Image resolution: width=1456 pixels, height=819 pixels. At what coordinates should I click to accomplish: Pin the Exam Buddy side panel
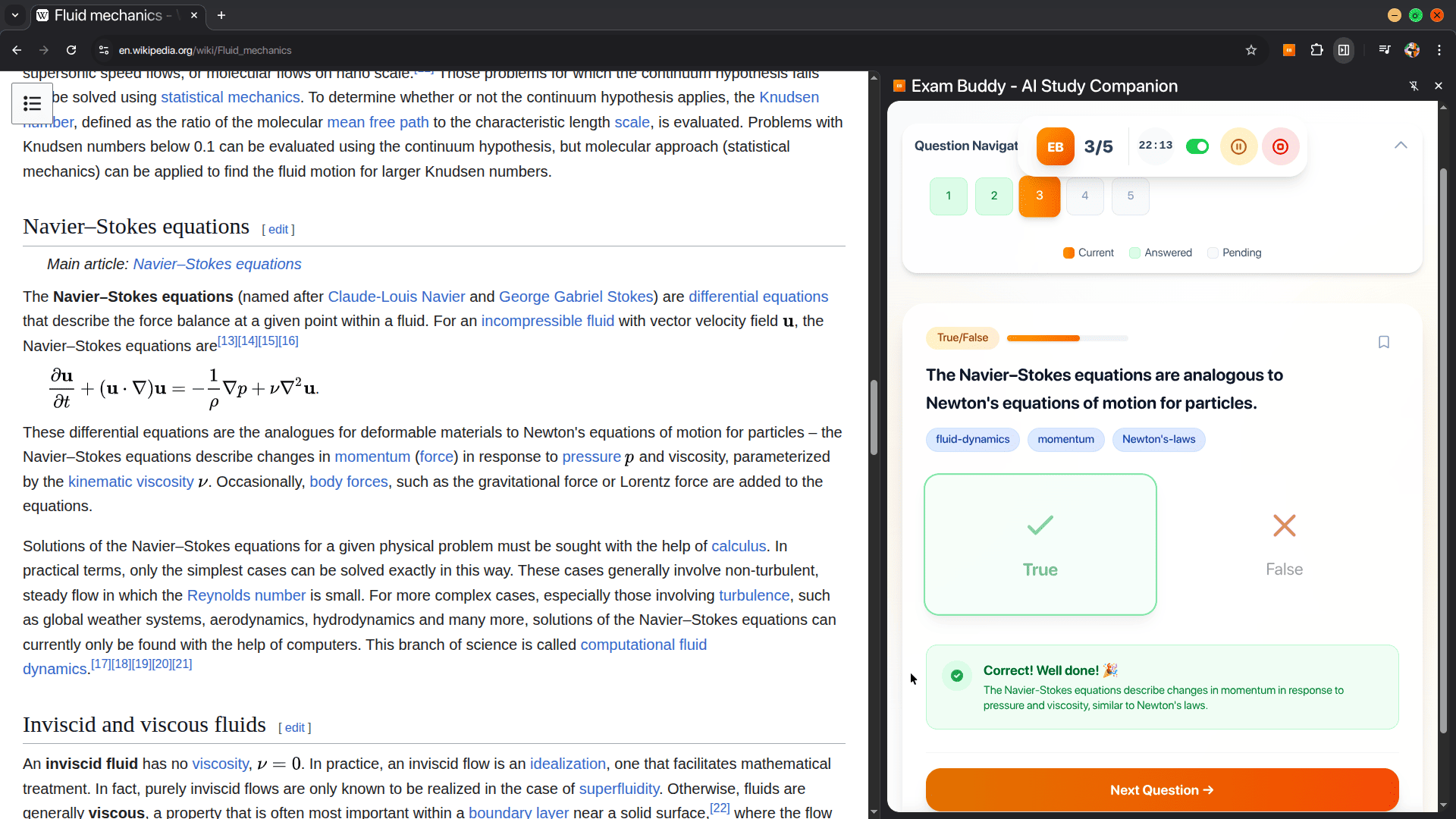[1414, 86]
